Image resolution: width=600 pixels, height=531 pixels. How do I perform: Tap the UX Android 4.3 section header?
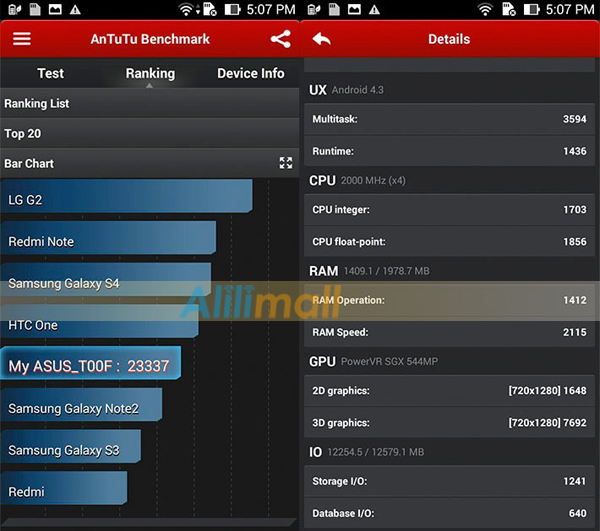pyautogui.click(x=346, y=90)
